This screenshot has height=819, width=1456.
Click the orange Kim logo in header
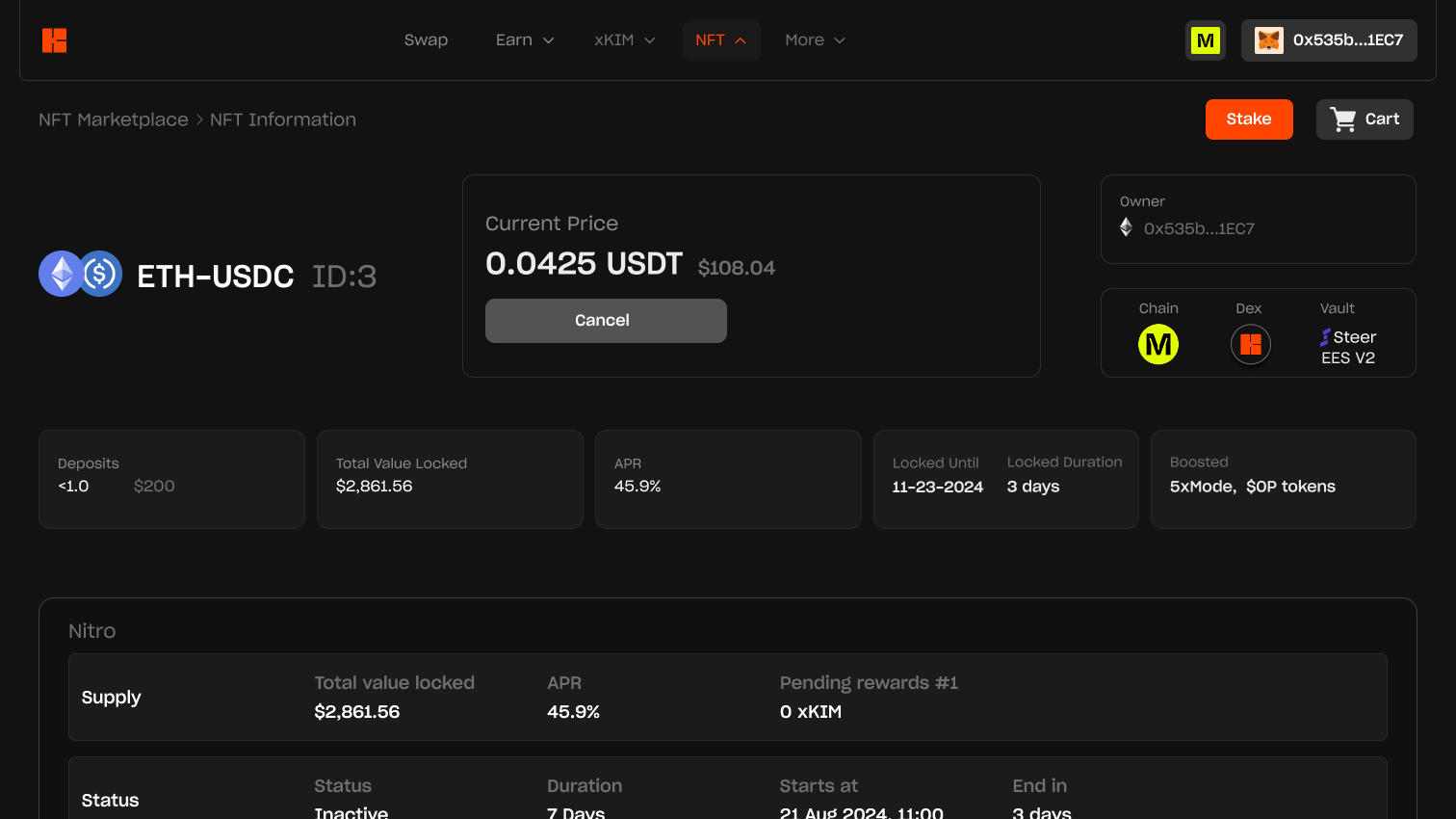[x=54, y=40]
